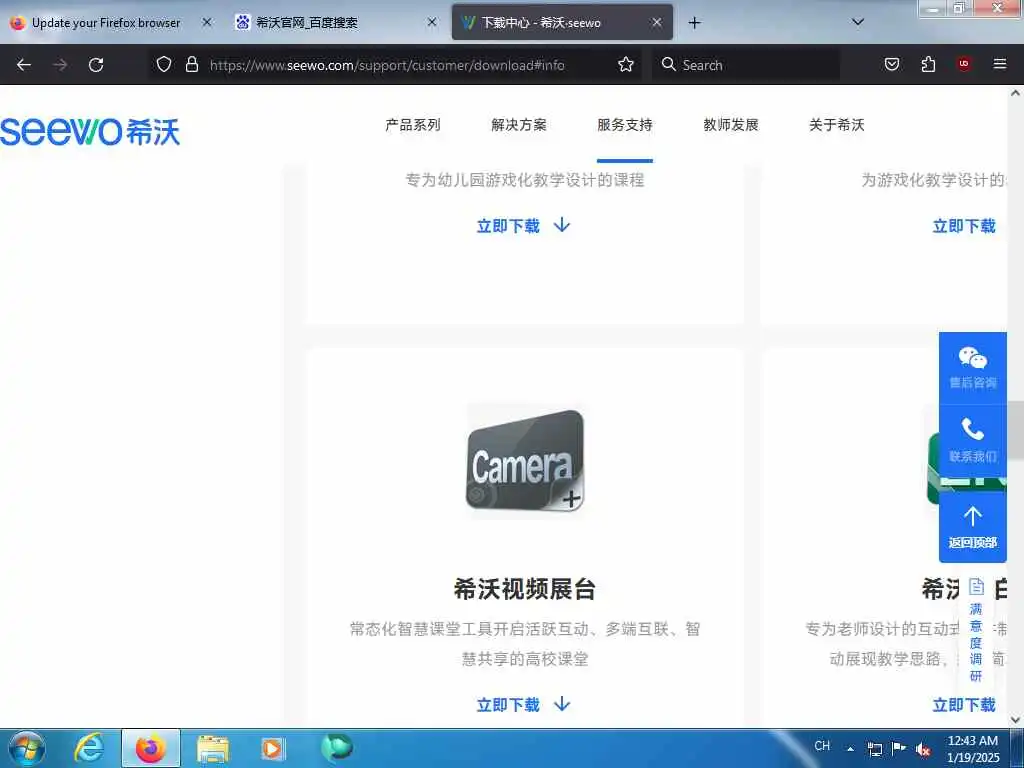The width and height of the screenshot is (1024, 768).
Task: Launch Internet Explorer from taskbar
Action: pos(89,748)
